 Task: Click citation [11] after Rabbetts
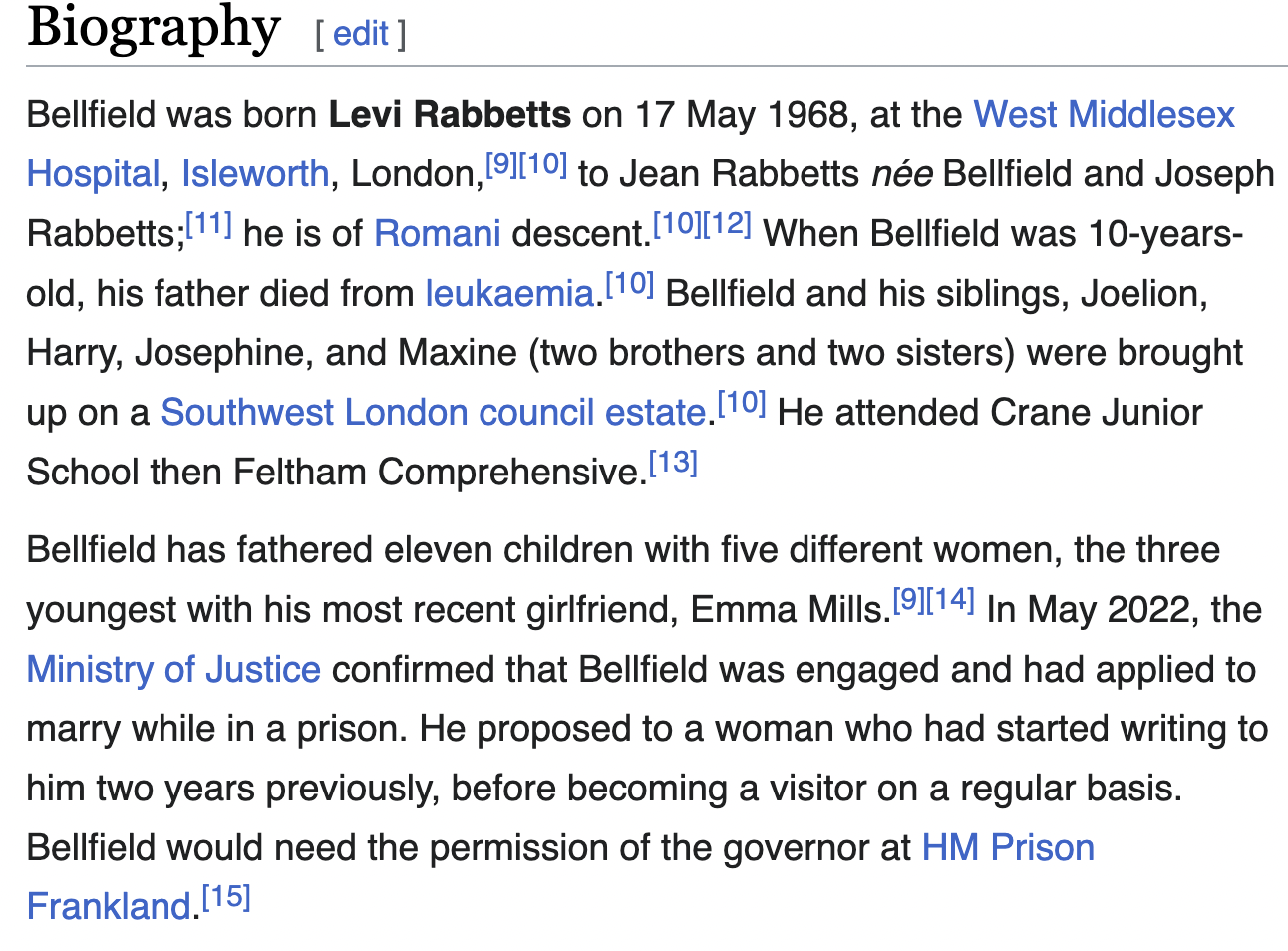point(208,224)
